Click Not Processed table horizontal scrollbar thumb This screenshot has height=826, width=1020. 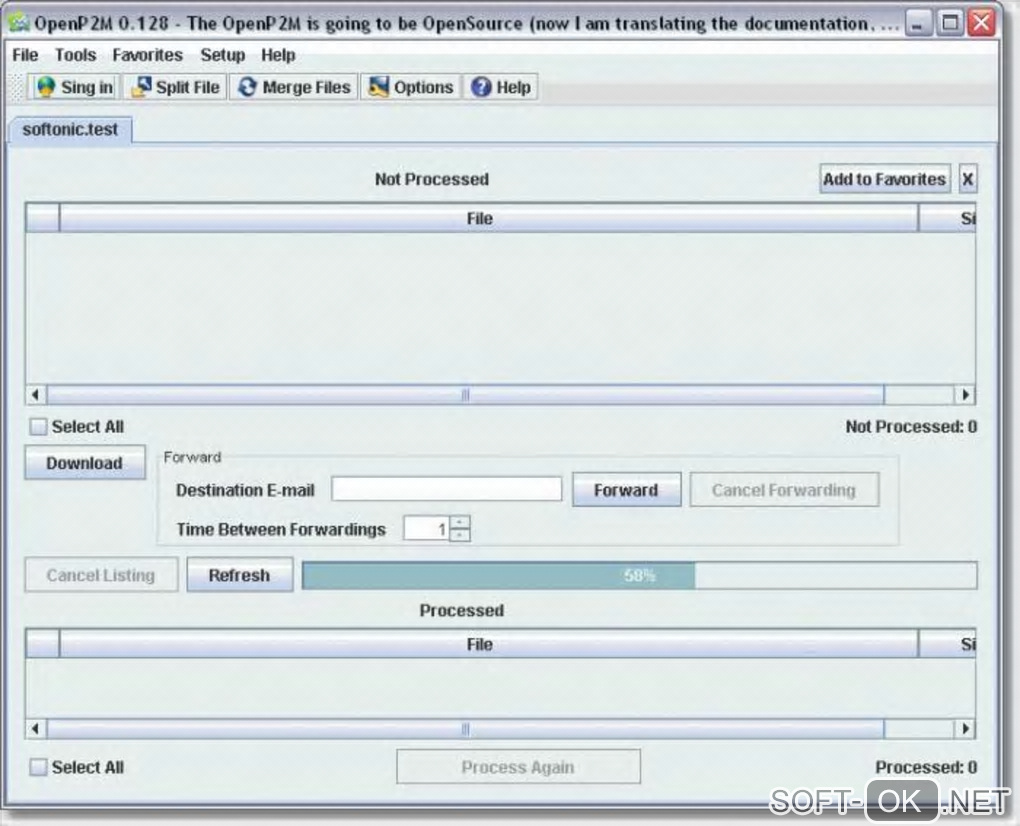466,395
